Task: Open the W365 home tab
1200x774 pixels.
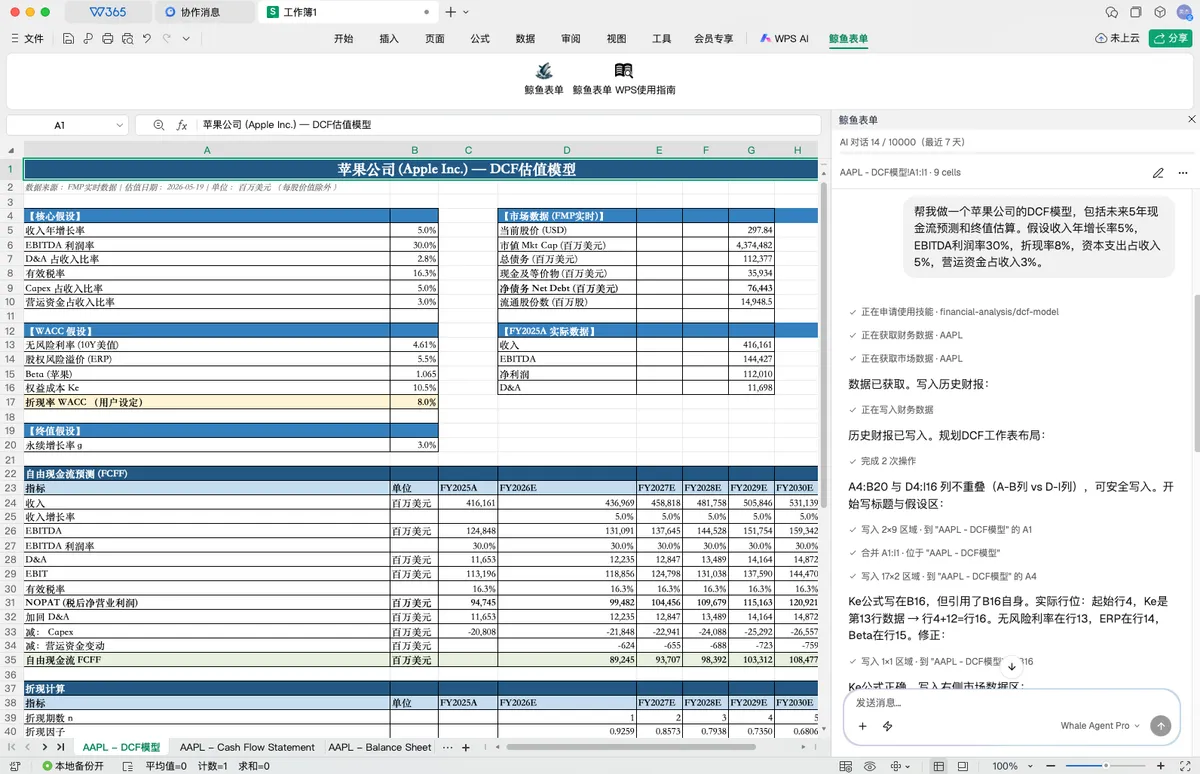Action: [107, 12]
